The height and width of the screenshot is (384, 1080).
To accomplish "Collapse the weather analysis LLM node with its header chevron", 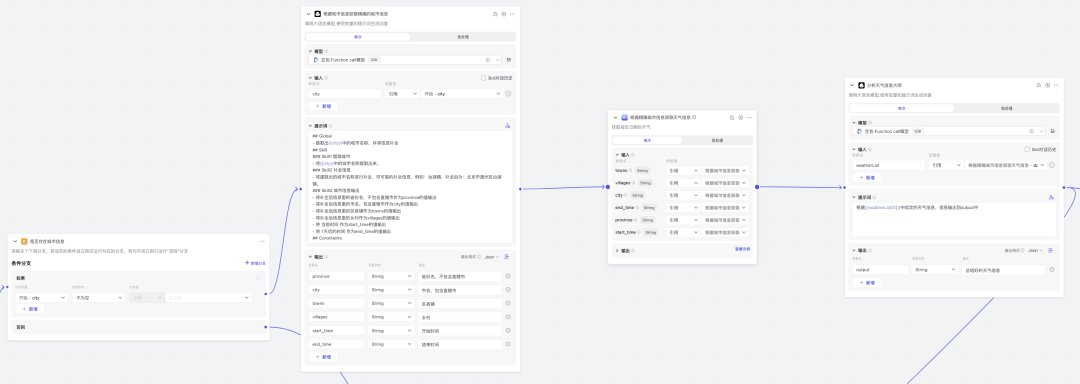I will pos(852,85).
